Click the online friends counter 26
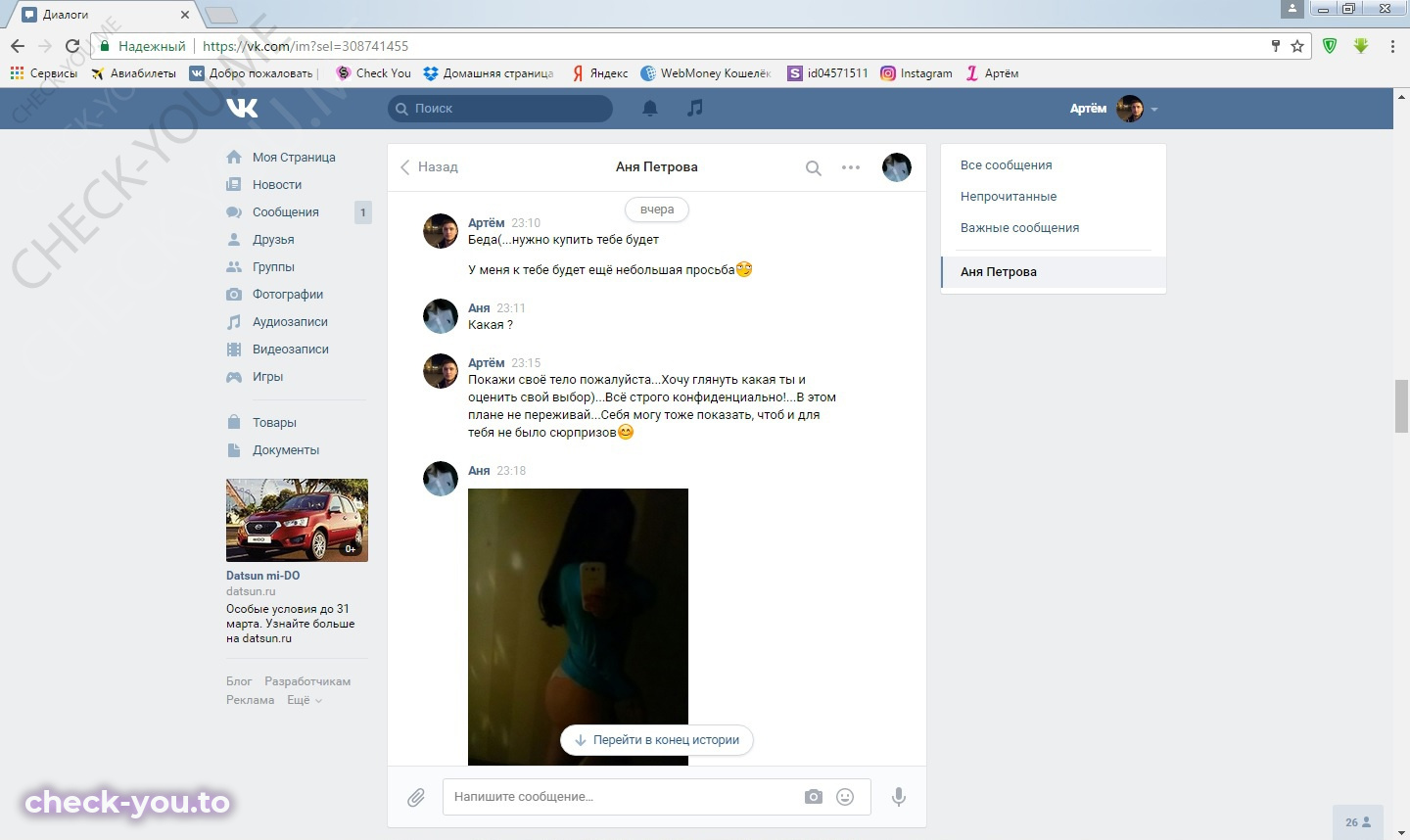The width and height of the screenshot is (1410, 840). coord(1358,822)
